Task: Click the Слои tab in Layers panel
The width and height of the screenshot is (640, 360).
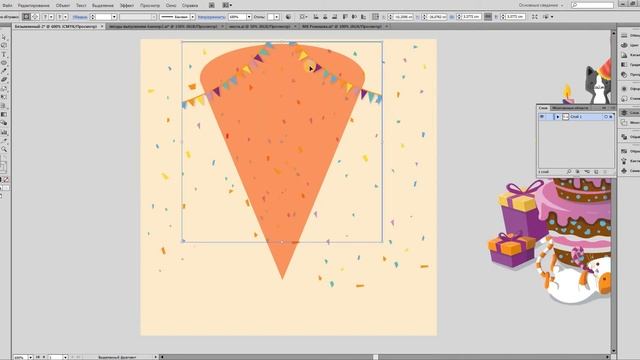Action: 543,108
